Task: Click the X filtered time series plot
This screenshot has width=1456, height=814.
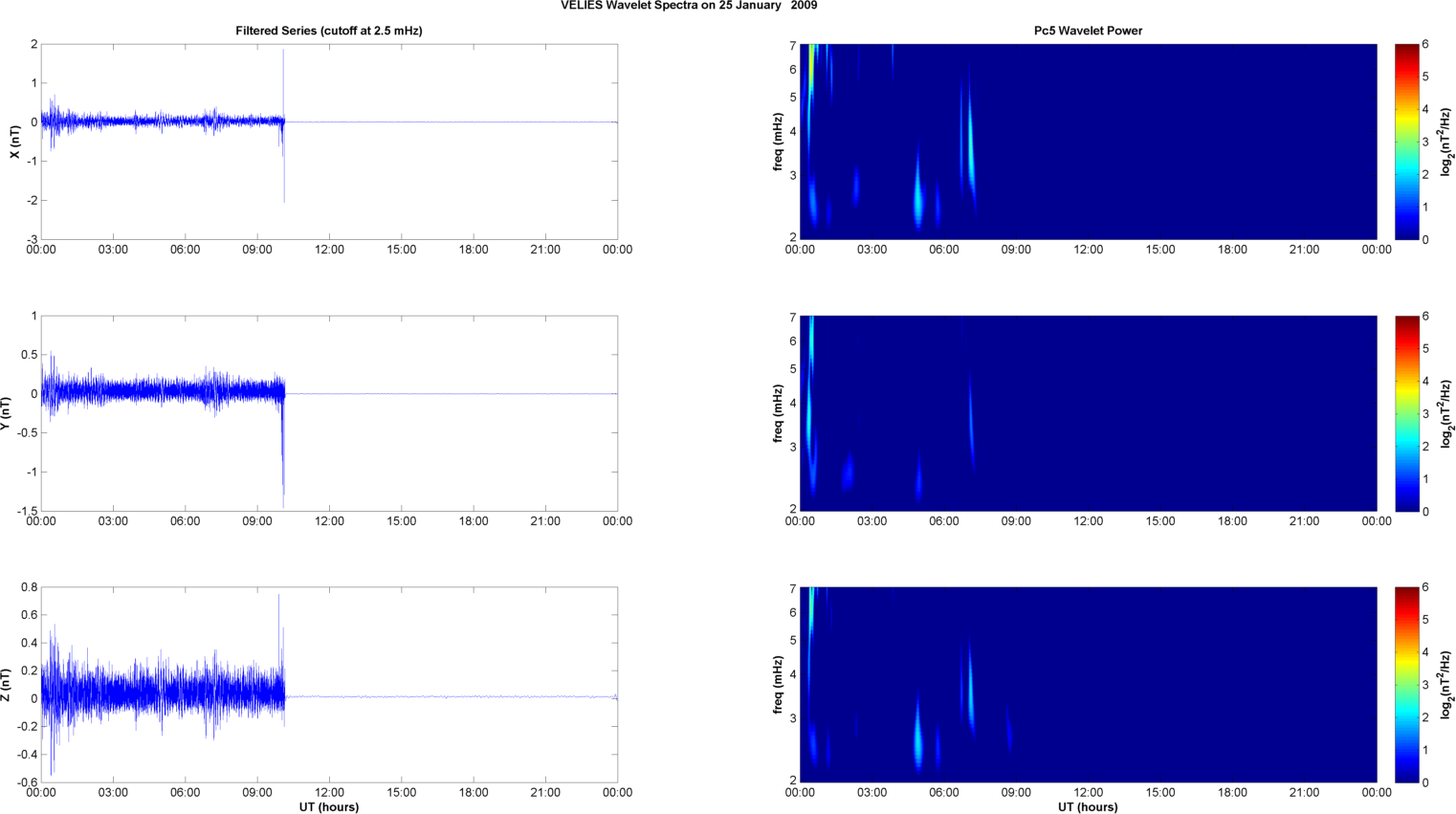Action: [329, 142]
